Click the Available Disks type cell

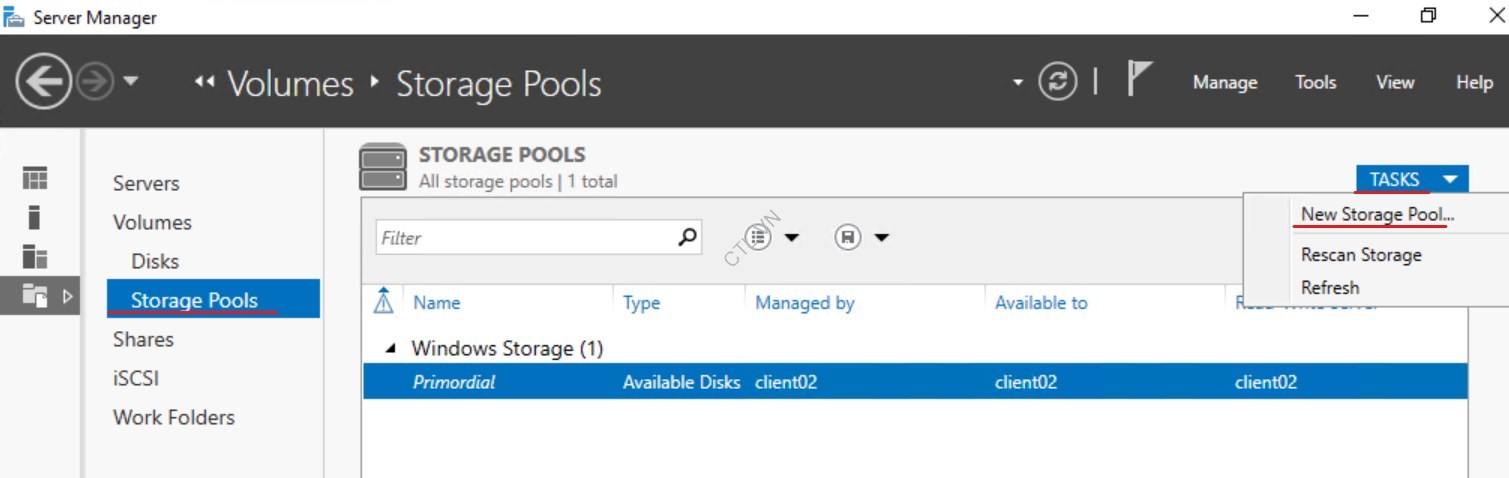point(682,382)
